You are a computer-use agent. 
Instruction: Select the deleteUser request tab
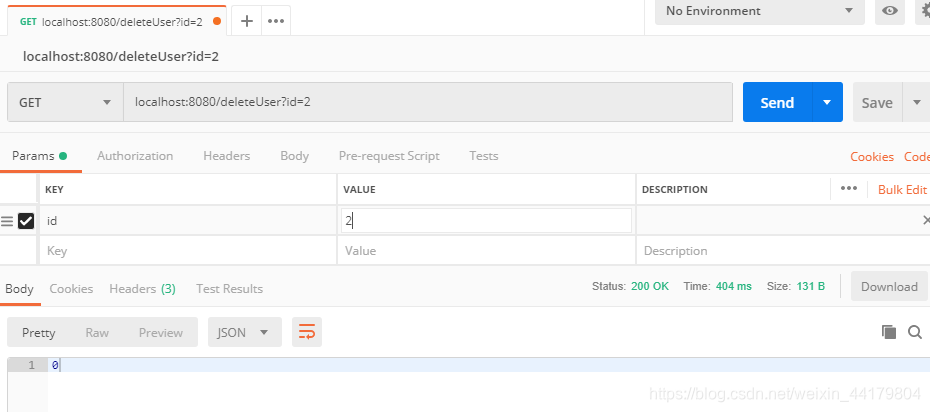116,21
